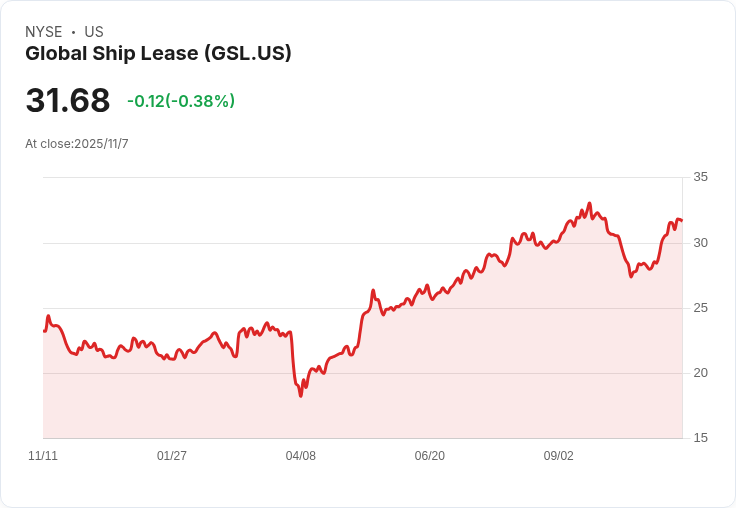This screenshot has height=508, width=736.
Task: Click the At close:2025/11/7 timestamp
Action: (x=77, y=144)
